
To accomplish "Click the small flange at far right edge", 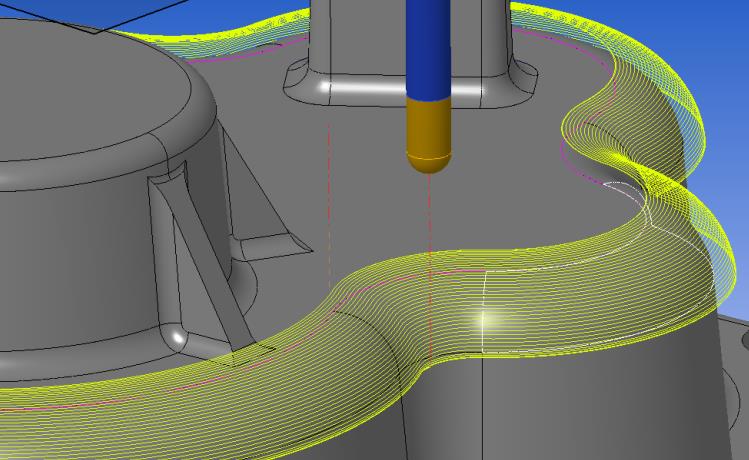I will point(738,340).
